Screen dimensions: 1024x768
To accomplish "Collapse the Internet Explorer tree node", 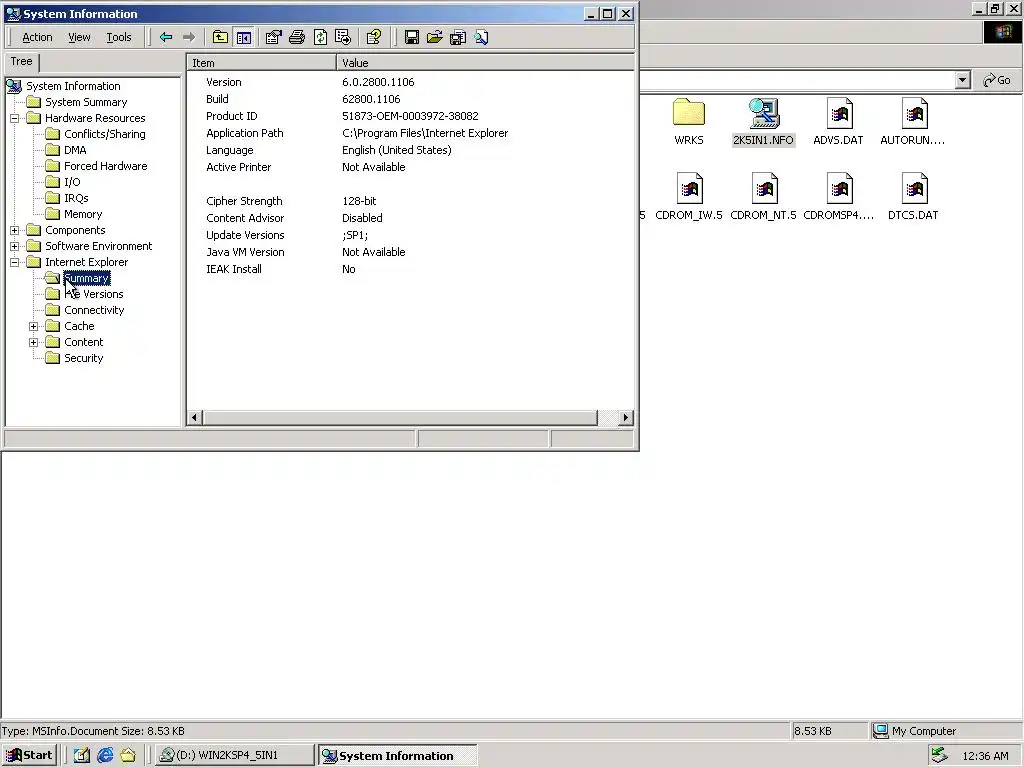I will (x=14, y=263).
